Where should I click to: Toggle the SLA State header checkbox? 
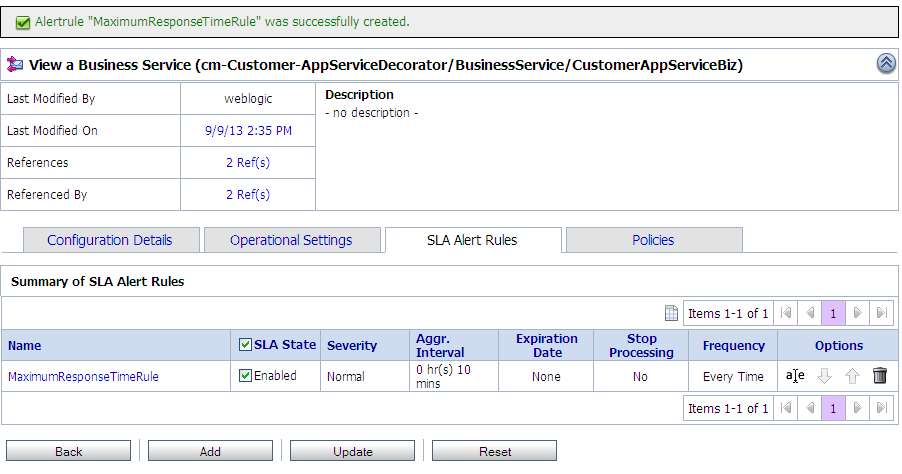pos(246,345)
